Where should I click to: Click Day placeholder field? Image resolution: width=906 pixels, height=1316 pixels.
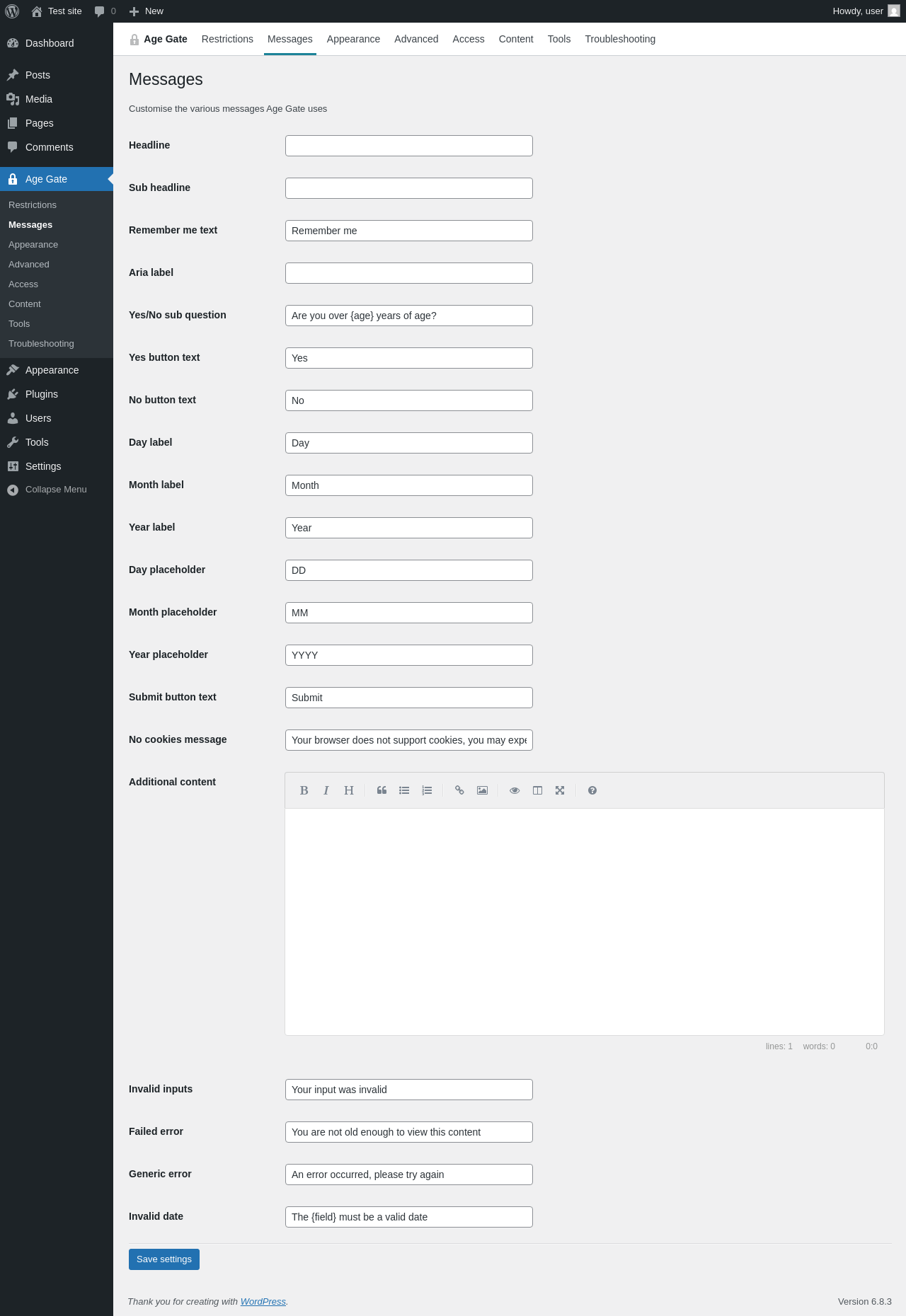pyautogui.click(x=409, y=570)
